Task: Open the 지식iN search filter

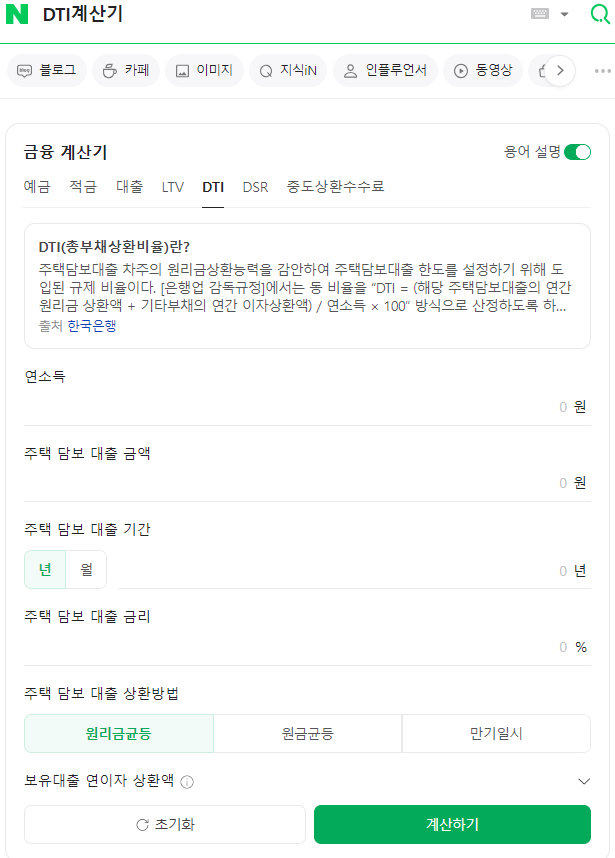Action: [288, 71]
